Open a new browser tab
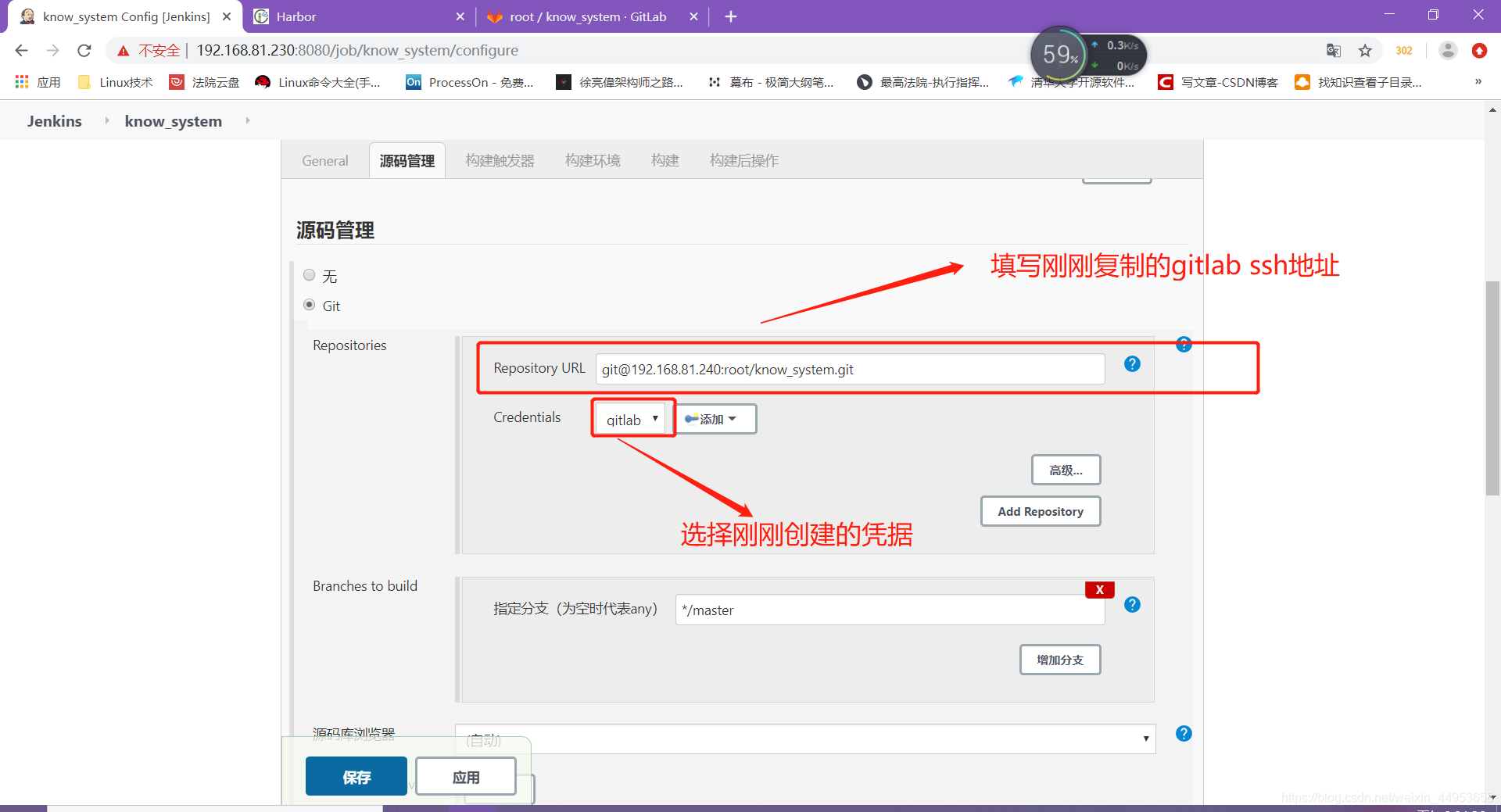The height and width of the screenshot is (812, 1501). click(x=731, y=16)
